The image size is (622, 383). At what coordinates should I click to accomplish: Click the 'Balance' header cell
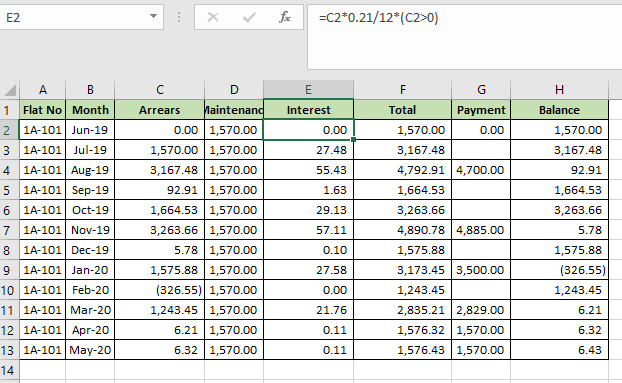pos(559,110)
